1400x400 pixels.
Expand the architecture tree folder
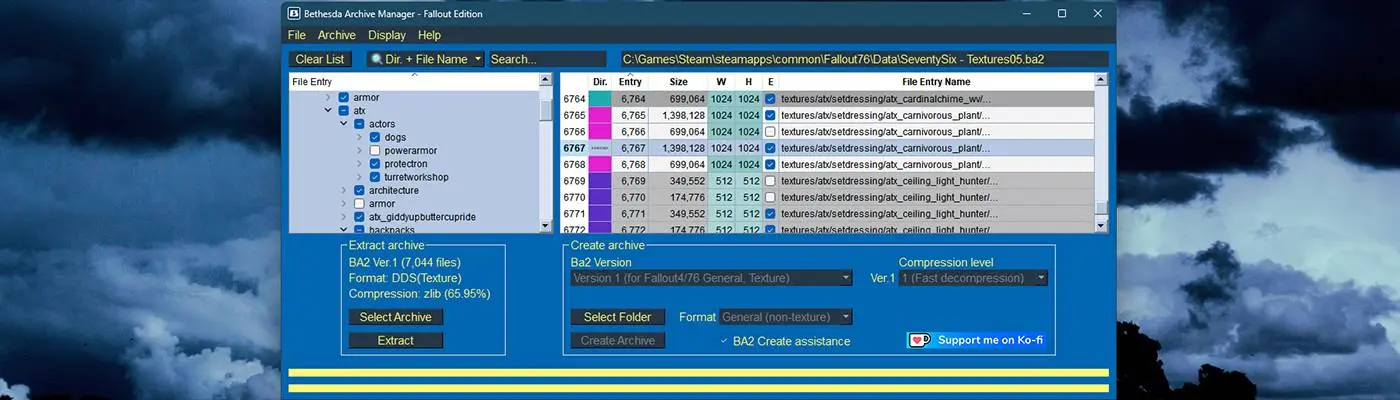(x=344, y=190)
